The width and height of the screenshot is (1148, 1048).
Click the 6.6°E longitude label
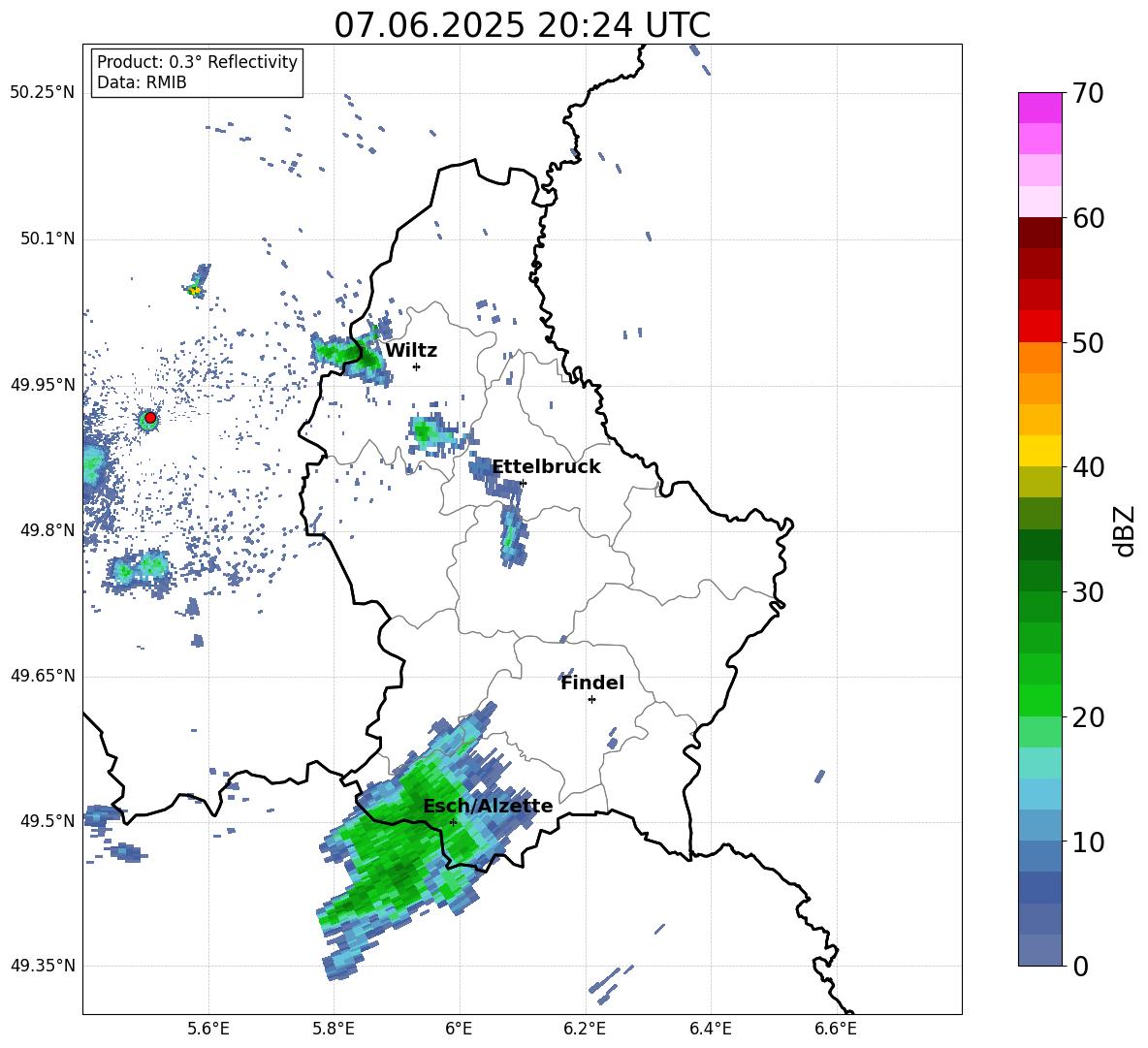836,1029
